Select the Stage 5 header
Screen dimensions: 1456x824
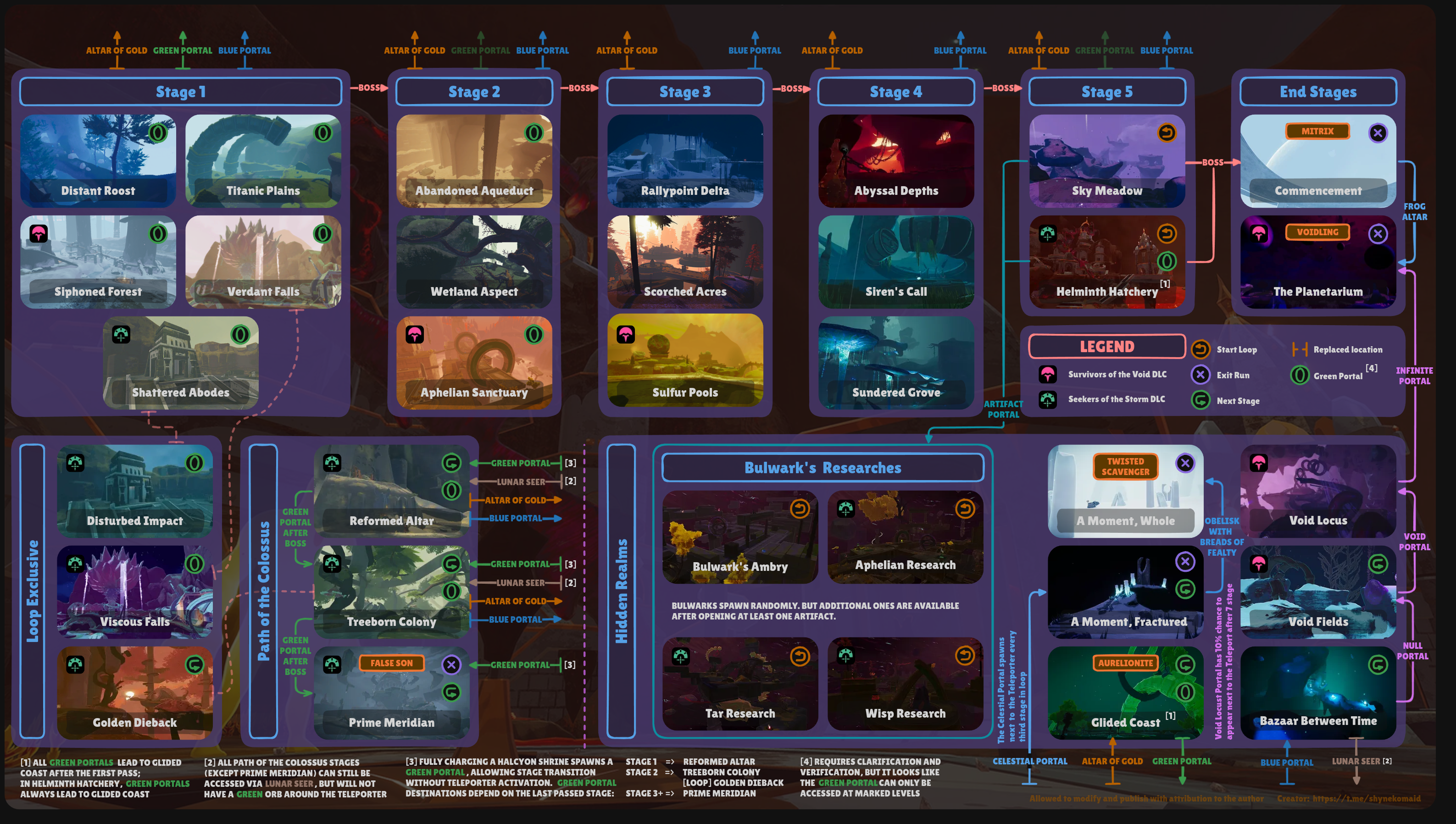[x=1107, y=92]
